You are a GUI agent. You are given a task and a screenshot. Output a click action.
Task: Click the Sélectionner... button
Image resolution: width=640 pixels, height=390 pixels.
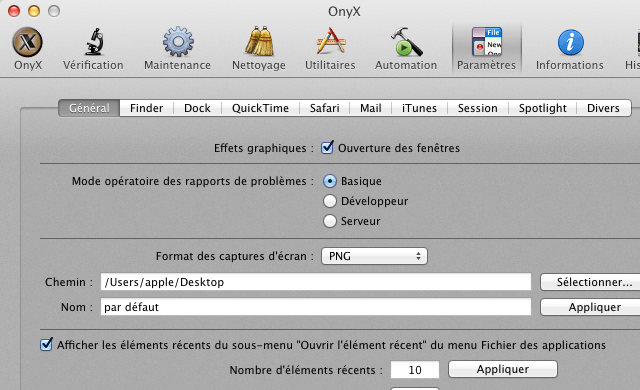591,282
